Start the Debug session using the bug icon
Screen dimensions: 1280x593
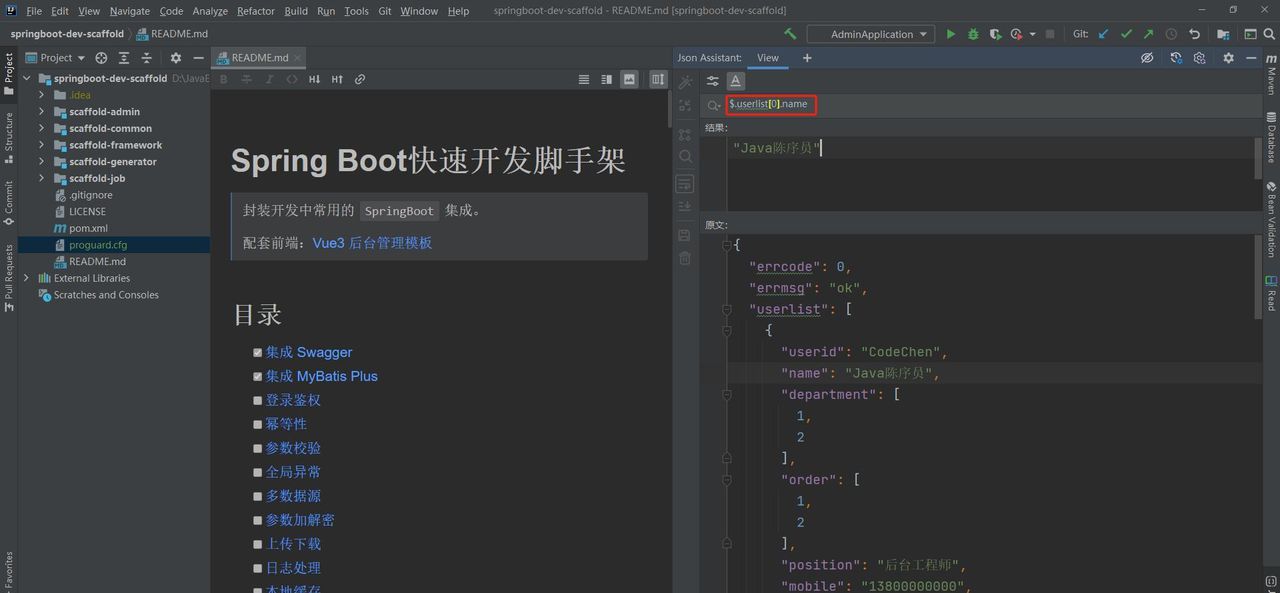[x=973, y=33]
